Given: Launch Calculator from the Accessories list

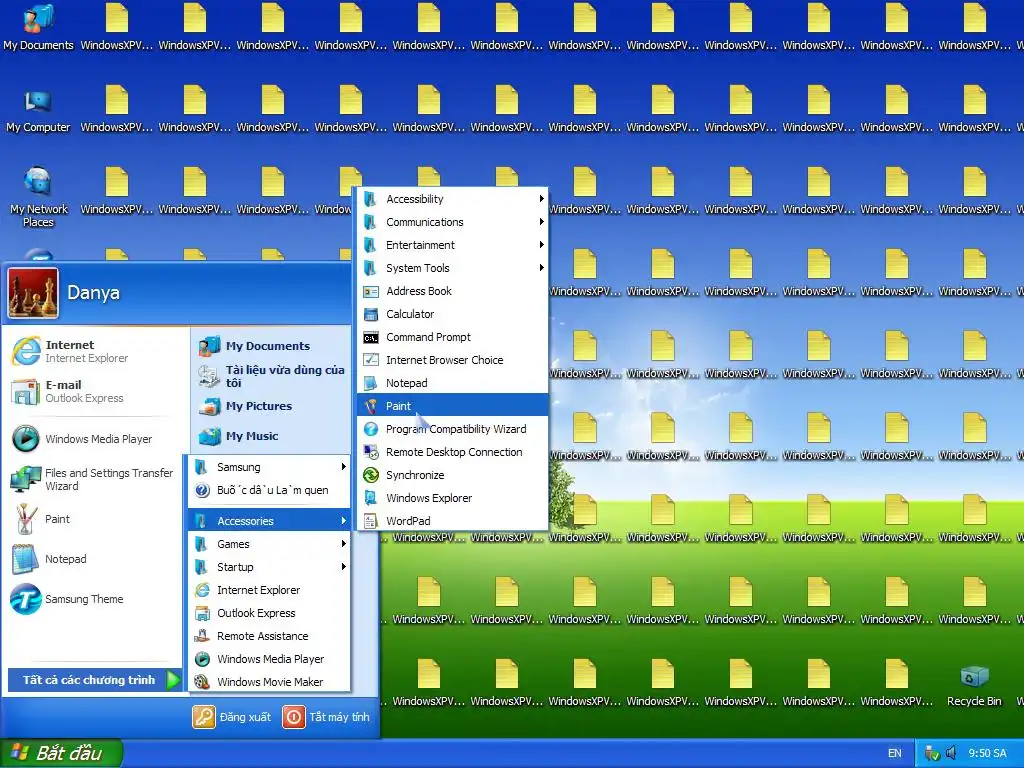Looking at the screenshot, I should (452, 314).
